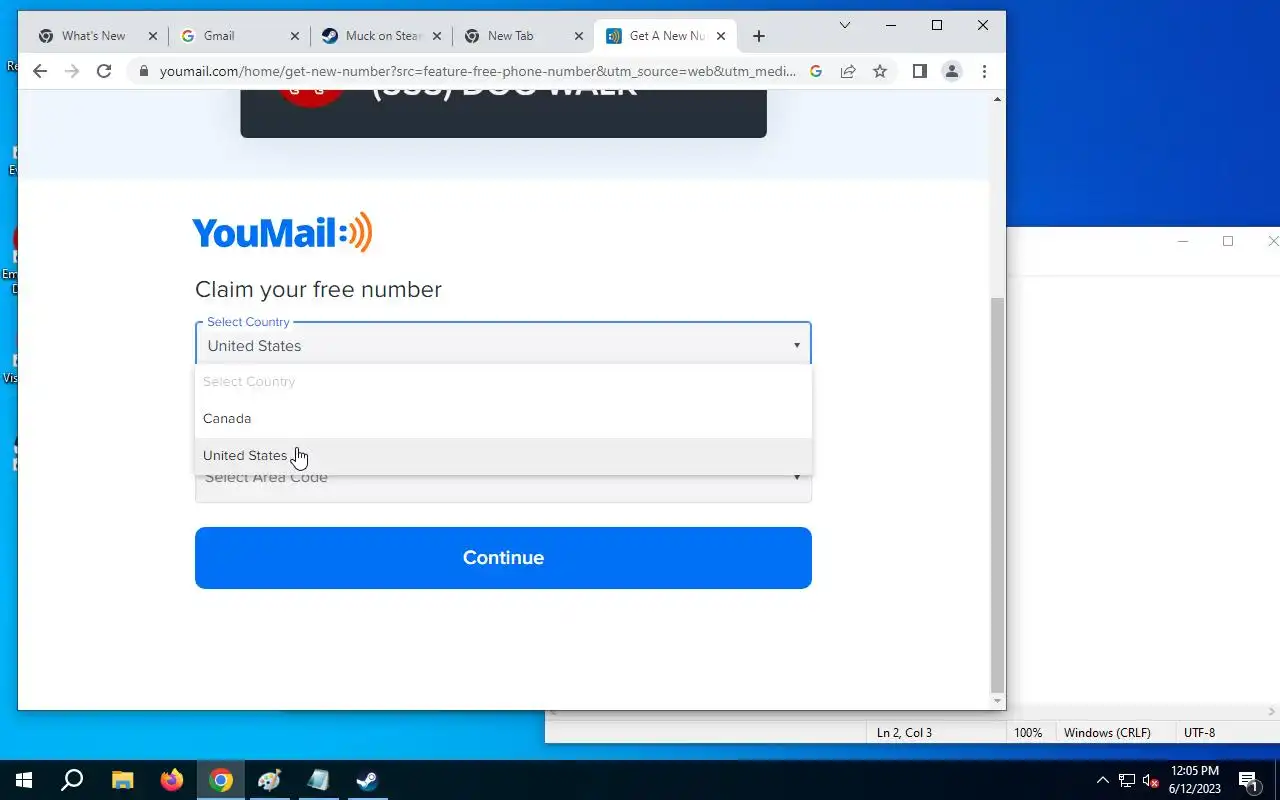The image size is (1280, 800).
Task: Click the UTF-8 encoding label in Notepad
Action: click(x=1199, y=733)
